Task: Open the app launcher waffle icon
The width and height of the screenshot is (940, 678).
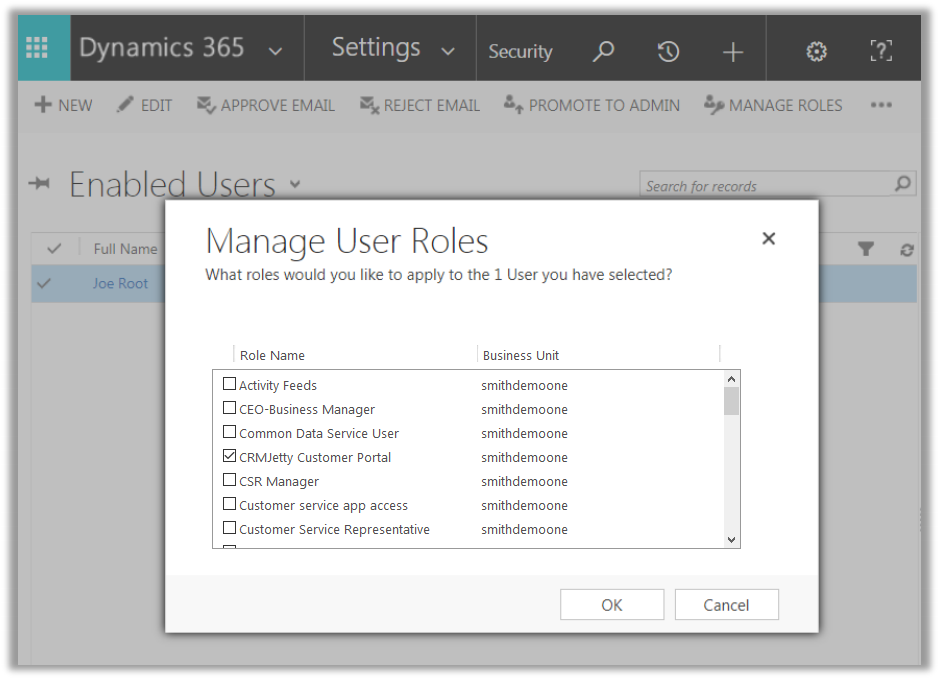Action: tap(37, 48)
